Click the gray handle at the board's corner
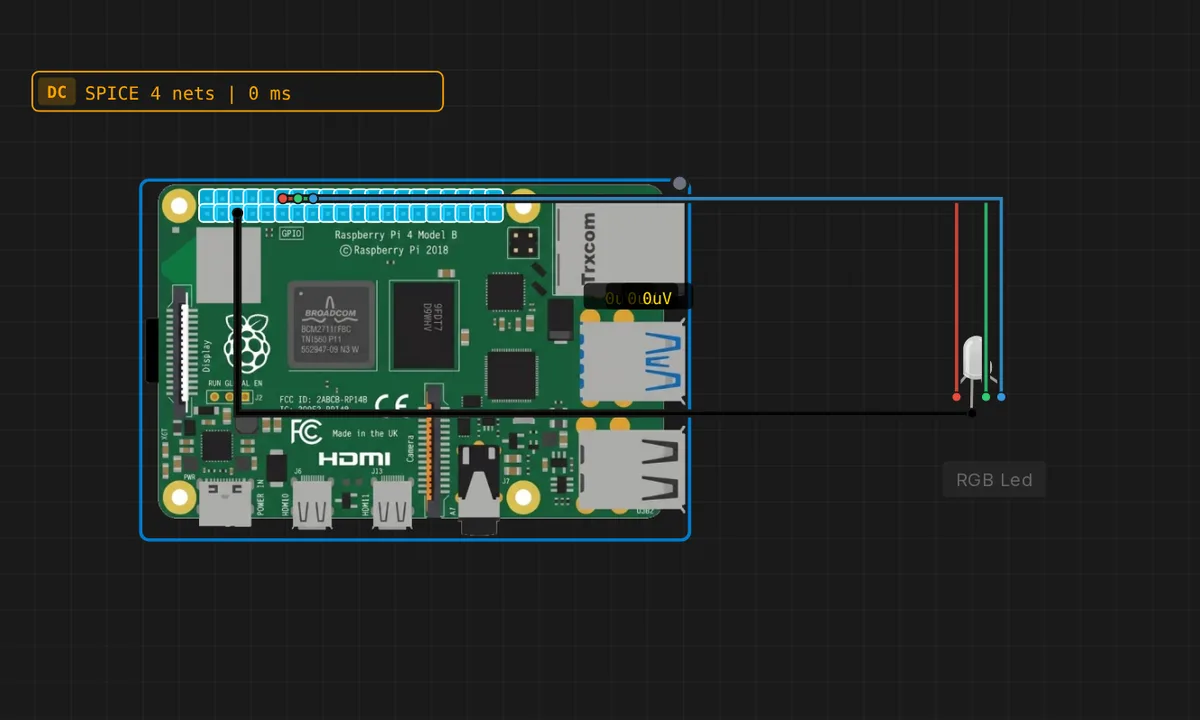The image size is (1200, 720). pyautogui.click(x=680, y=183)
